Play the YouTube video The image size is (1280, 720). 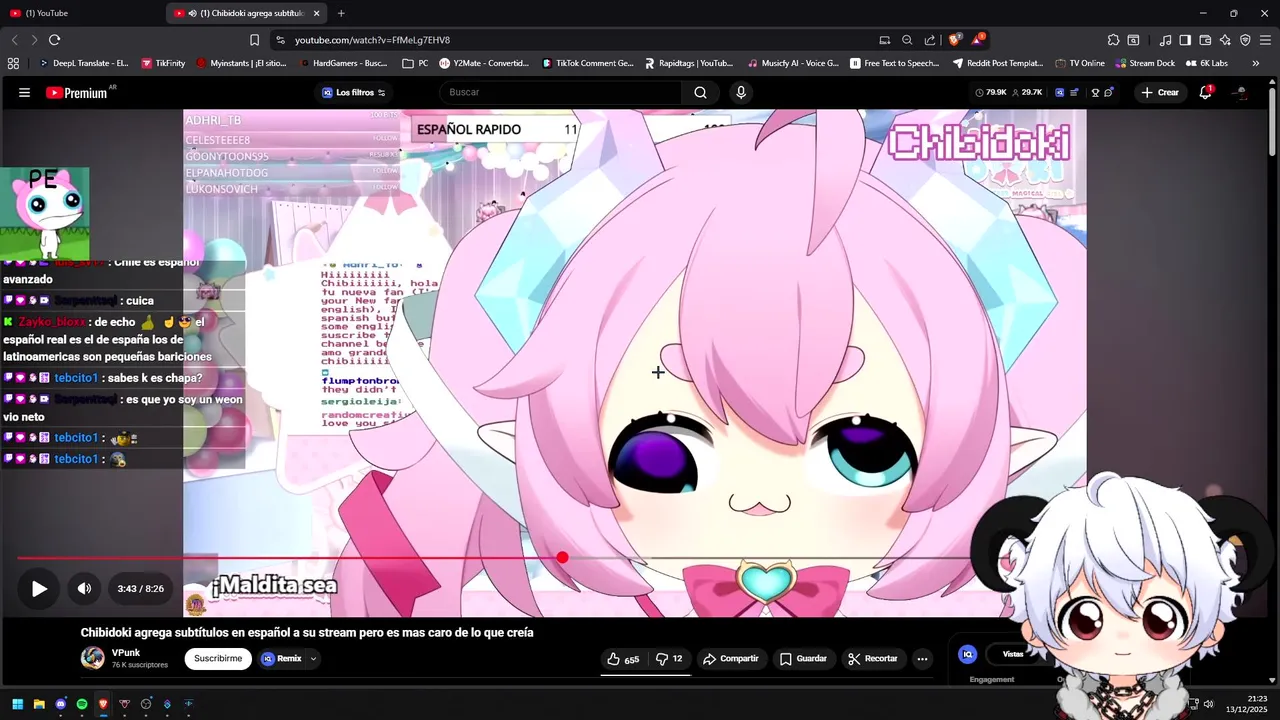39,589
